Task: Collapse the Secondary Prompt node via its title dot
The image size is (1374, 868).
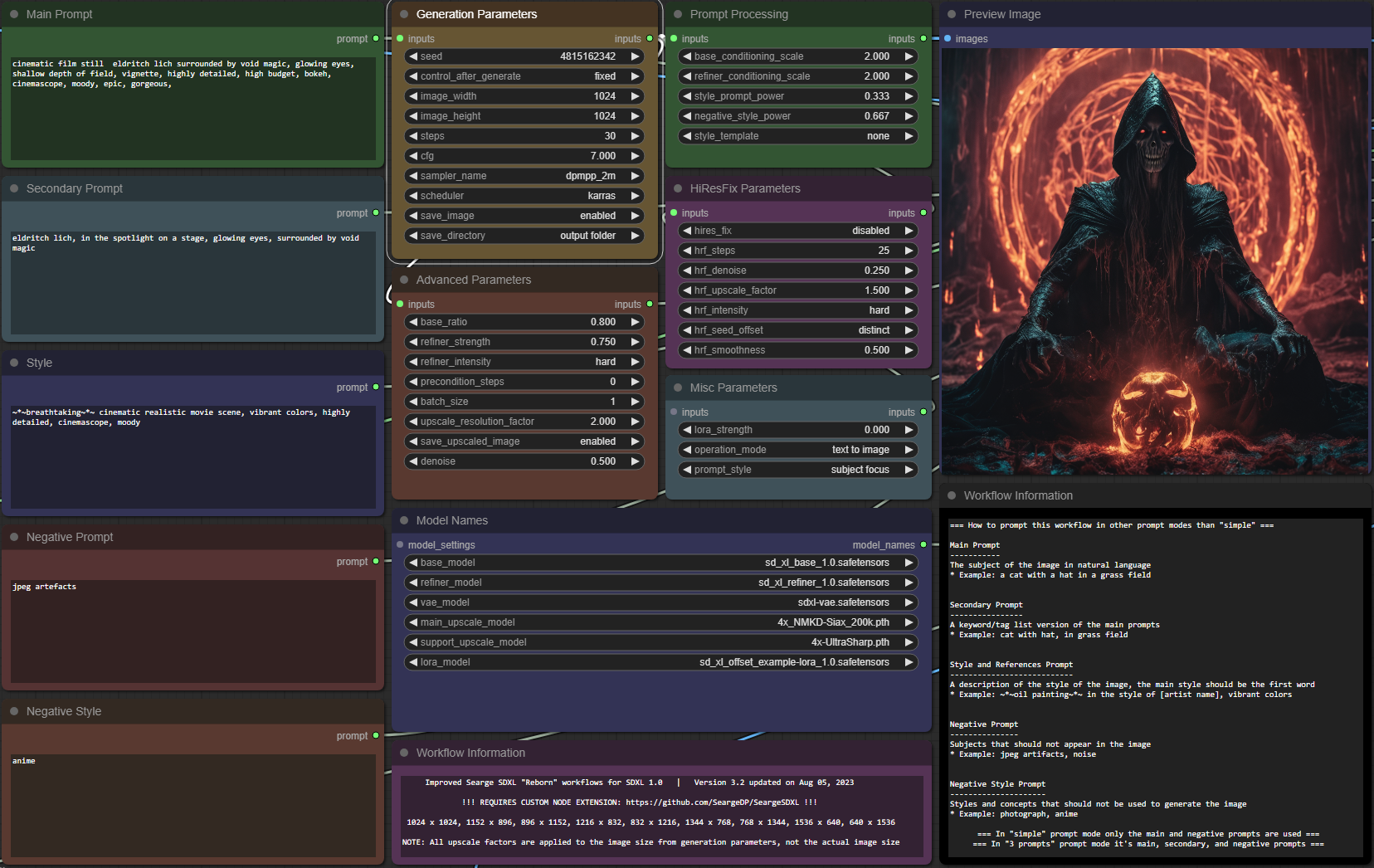Action: coord(14,188)
